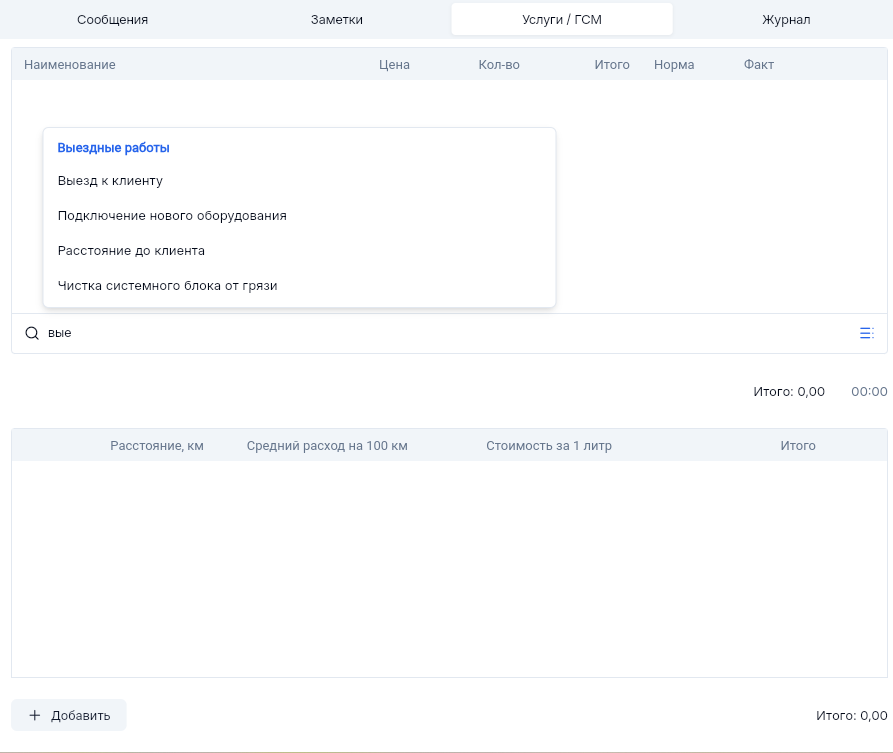Click the Норма column header
Viewport: 893px width, 753px height.
coord(674,65)
